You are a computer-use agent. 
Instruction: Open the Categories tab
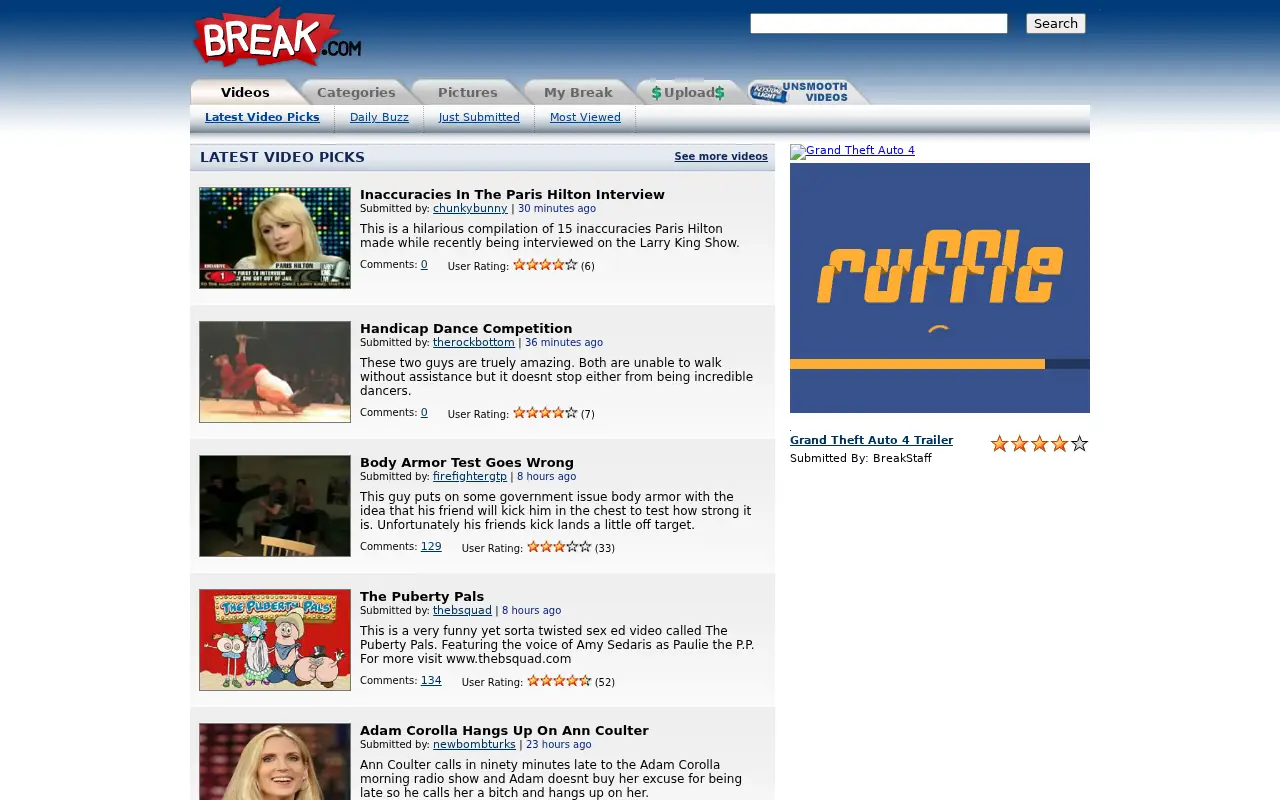[356, 92]
